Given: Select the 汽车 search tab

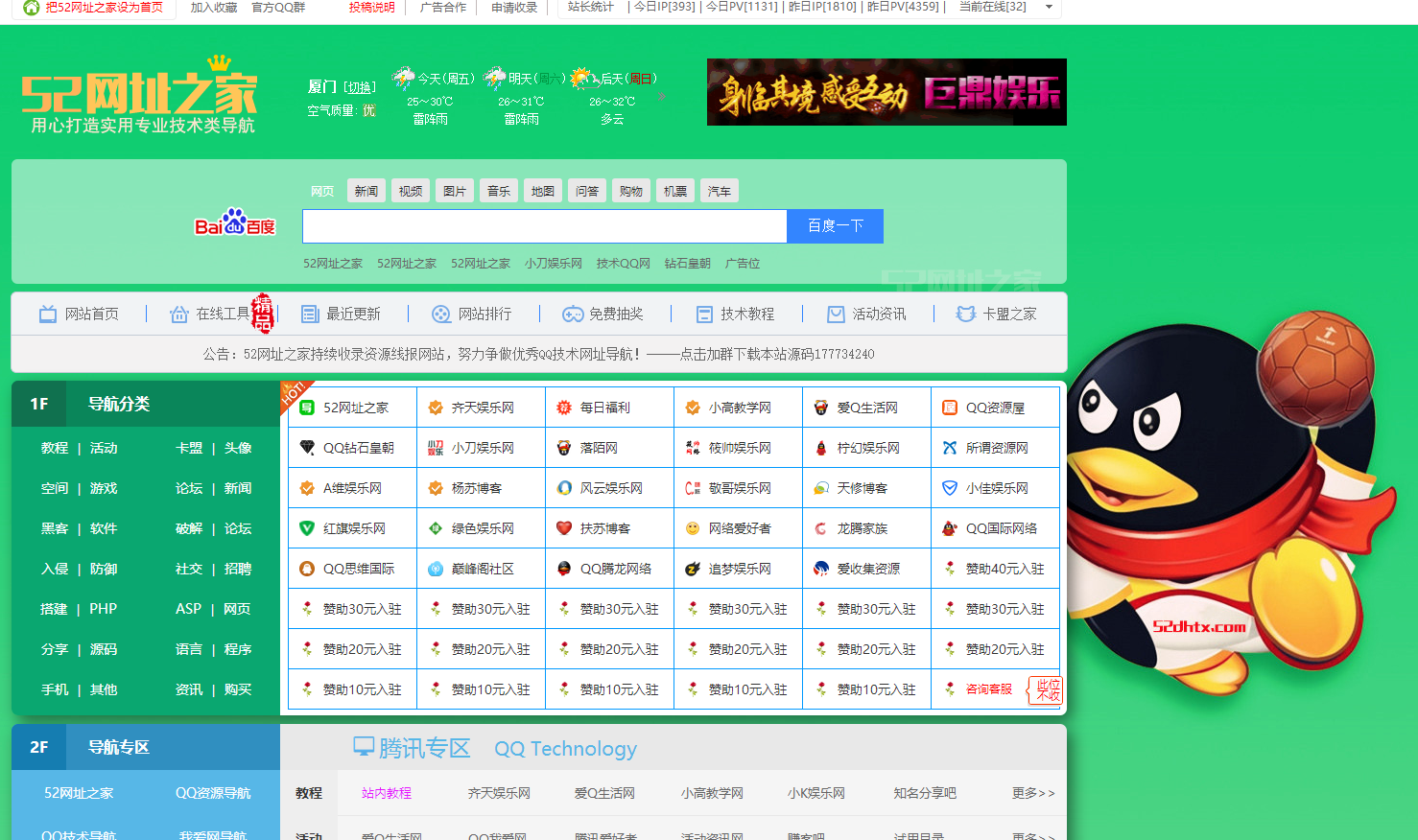Looking at the screenshot, I should (720, 191).
